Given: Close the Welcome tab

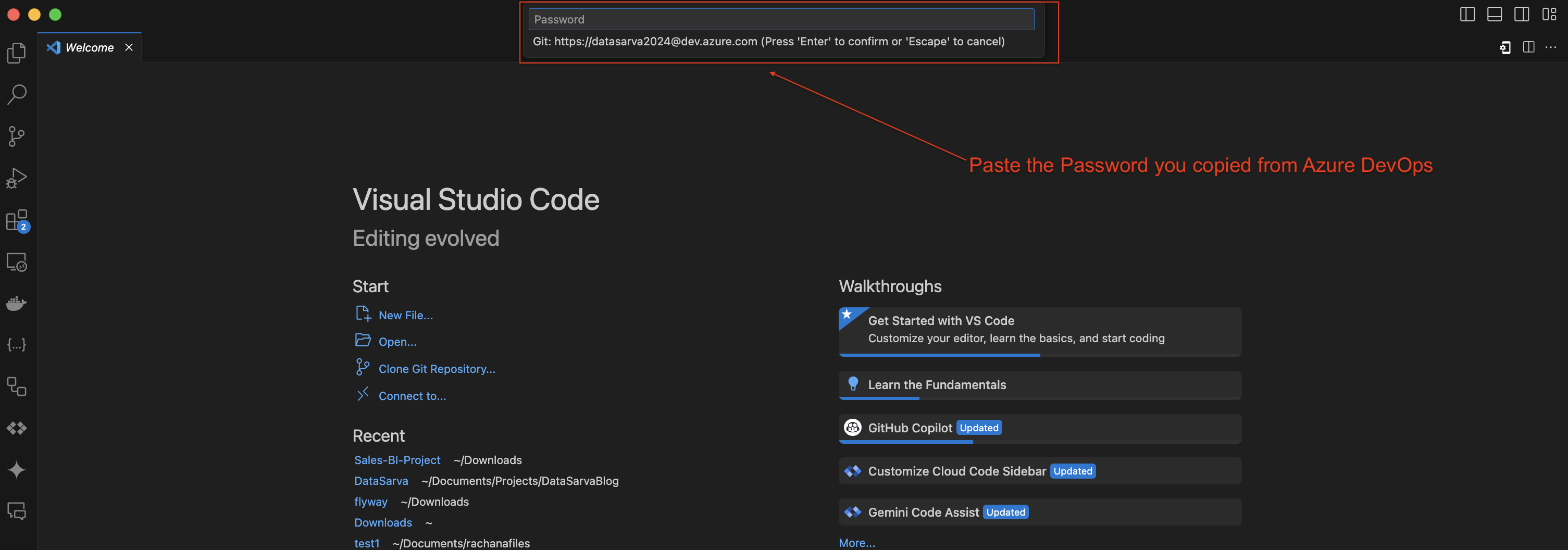Looking at the screenshot, I should pyautogui.click(x=129, y=47).
